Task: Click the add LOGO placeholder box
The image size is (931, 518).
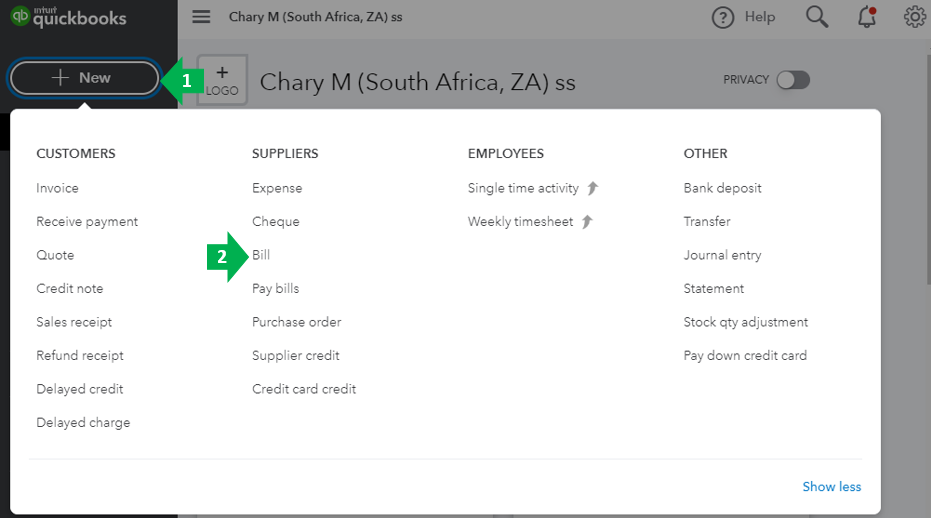Action: pos(222,80)
